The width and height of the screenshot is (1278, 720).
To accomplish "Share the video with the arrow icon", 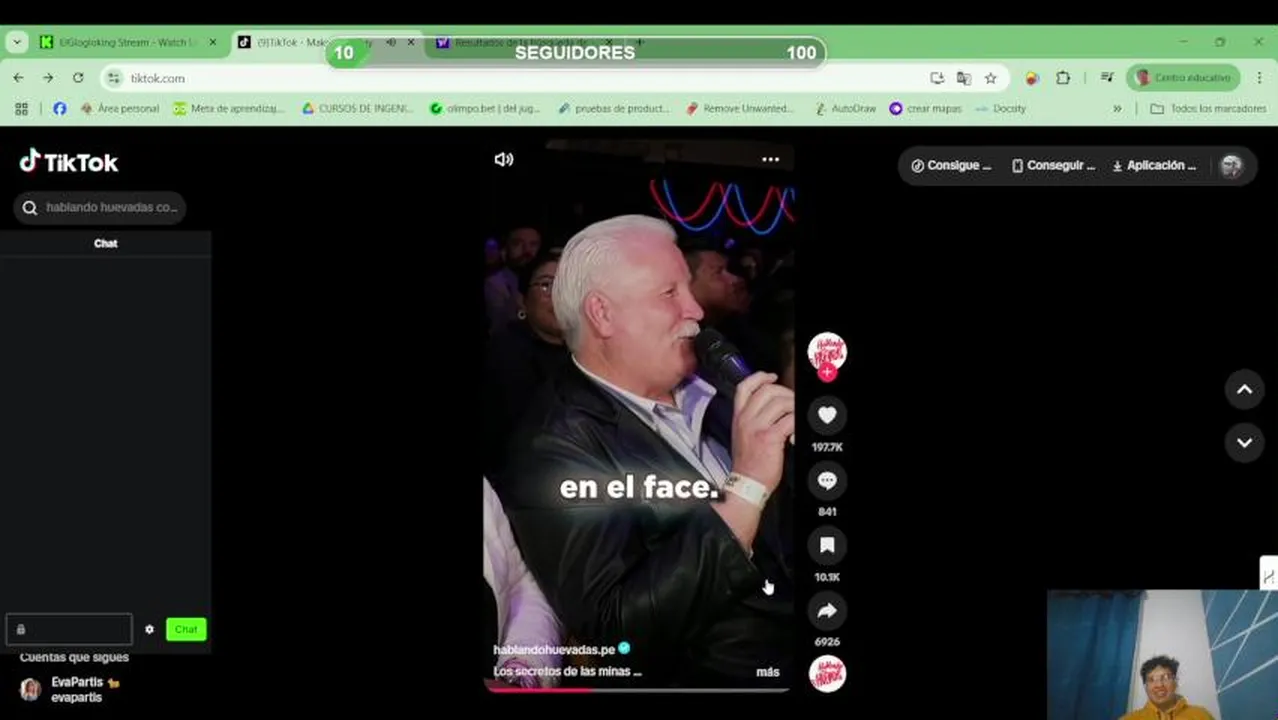I will coord(827,610).
